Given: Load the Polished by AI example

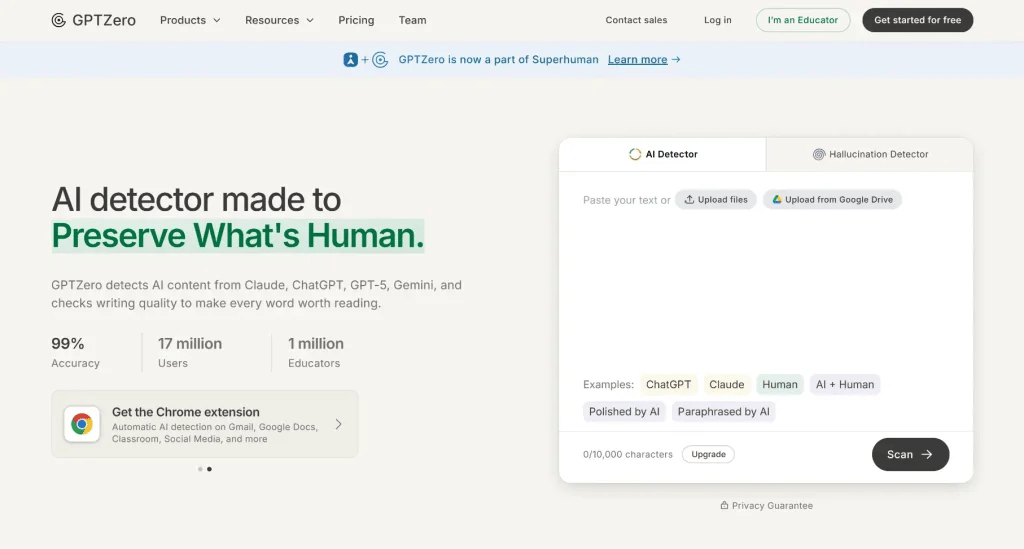Looking at the screenshot, I should (624, 412).
